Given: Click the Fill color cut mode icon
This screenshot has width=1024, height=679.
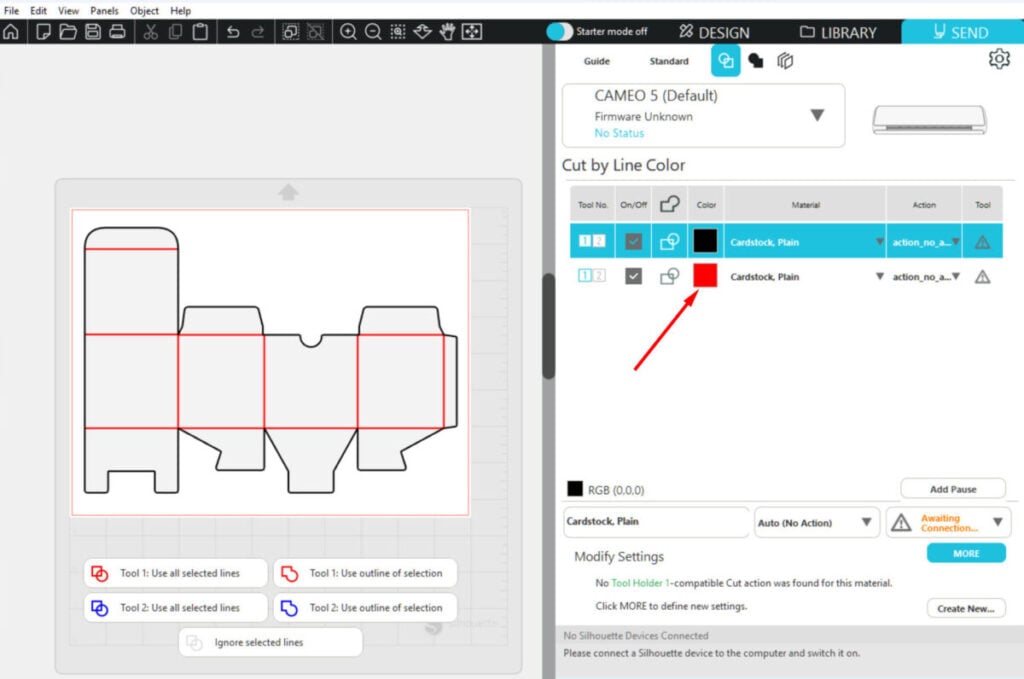Looking at the screenshot, I should point(756,61).
